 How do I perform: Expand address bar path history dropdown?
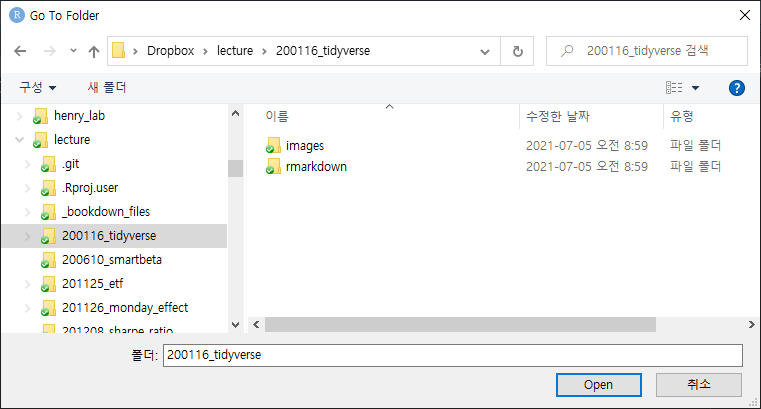point(484,51)
